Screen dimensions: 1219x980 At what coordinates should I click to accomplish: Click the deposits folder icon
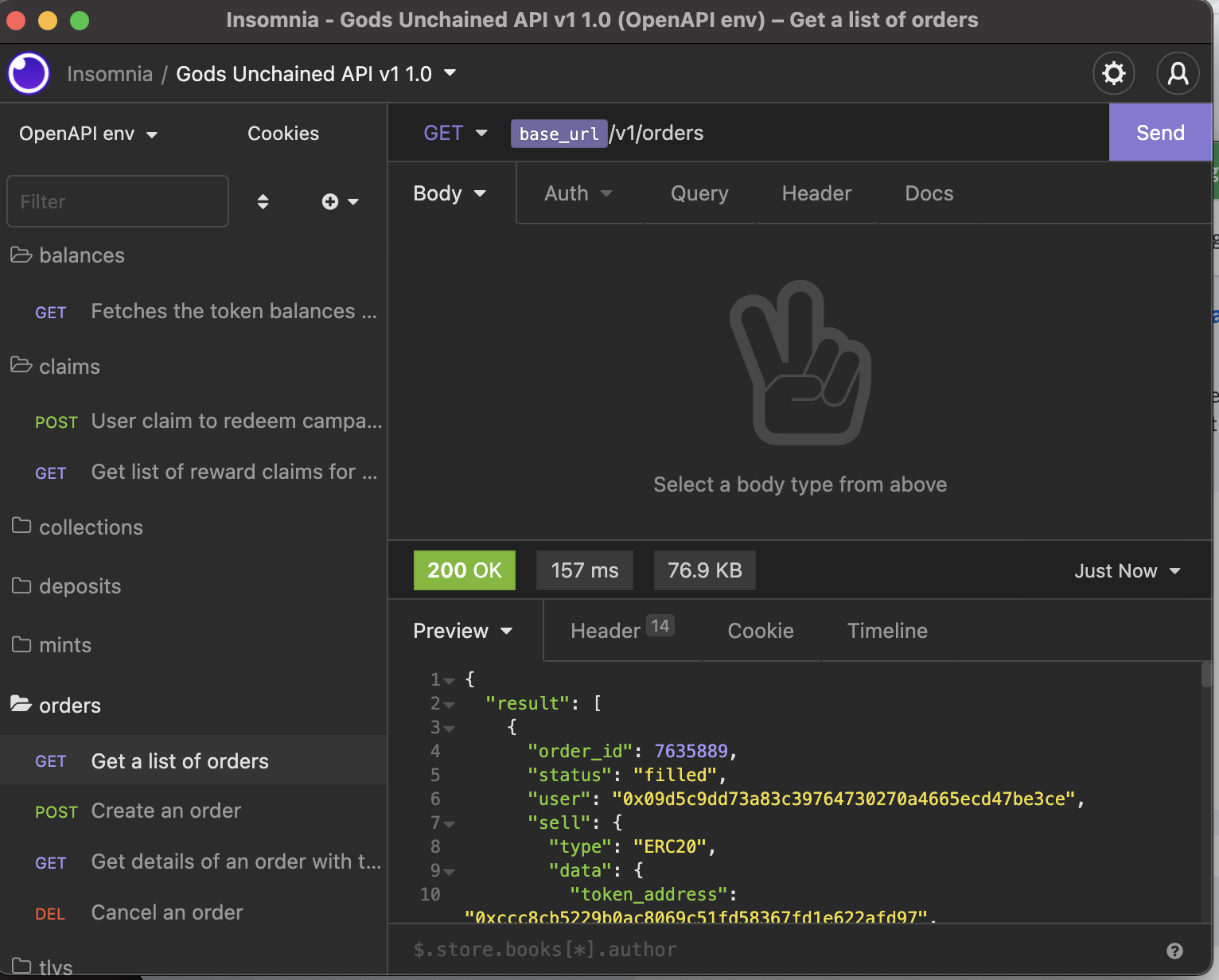[21, 585]
